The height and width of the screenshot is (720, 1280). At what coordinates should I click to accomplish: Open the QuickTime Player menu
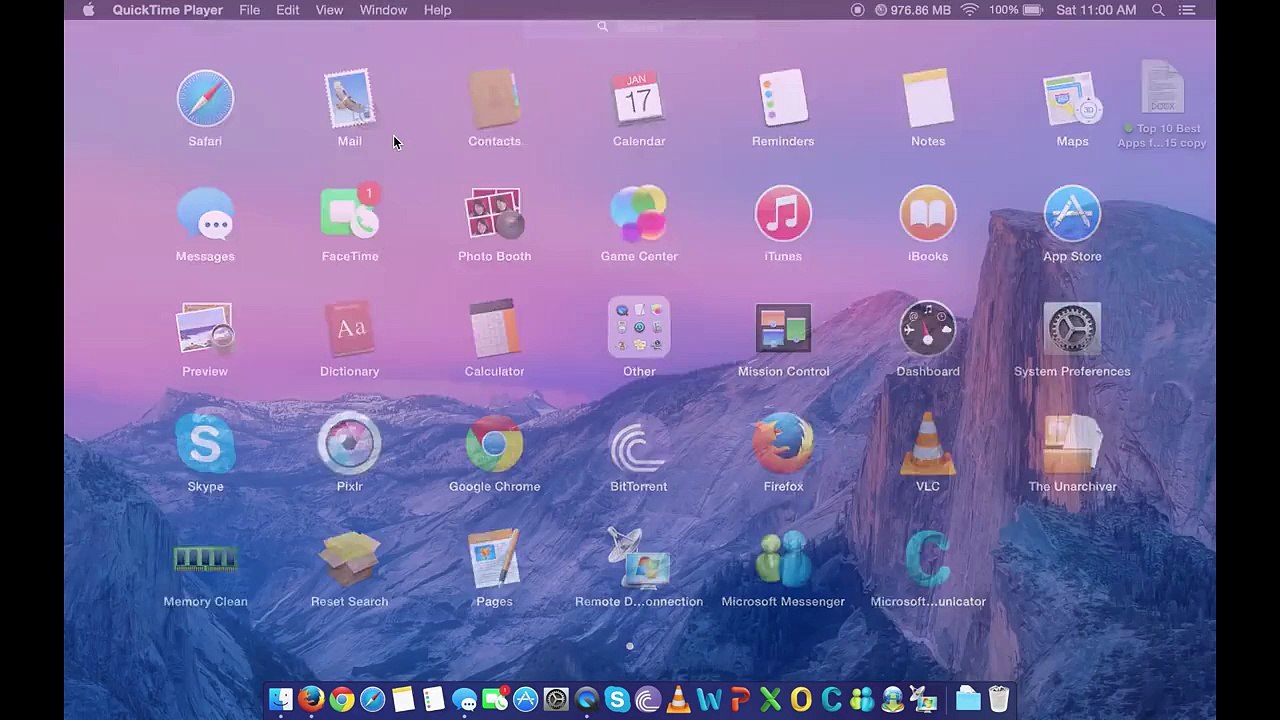[x=168, y=10]
